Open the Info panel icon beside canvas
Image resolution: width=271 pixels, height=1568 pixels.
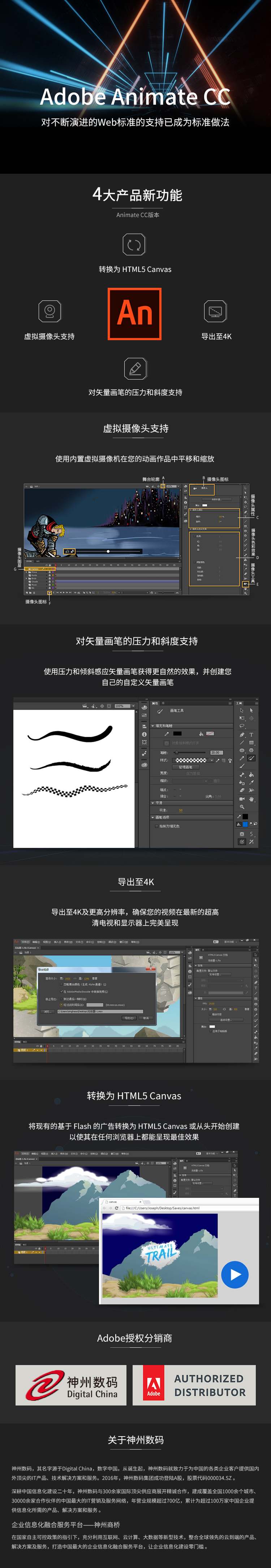(x=144, y=734)
